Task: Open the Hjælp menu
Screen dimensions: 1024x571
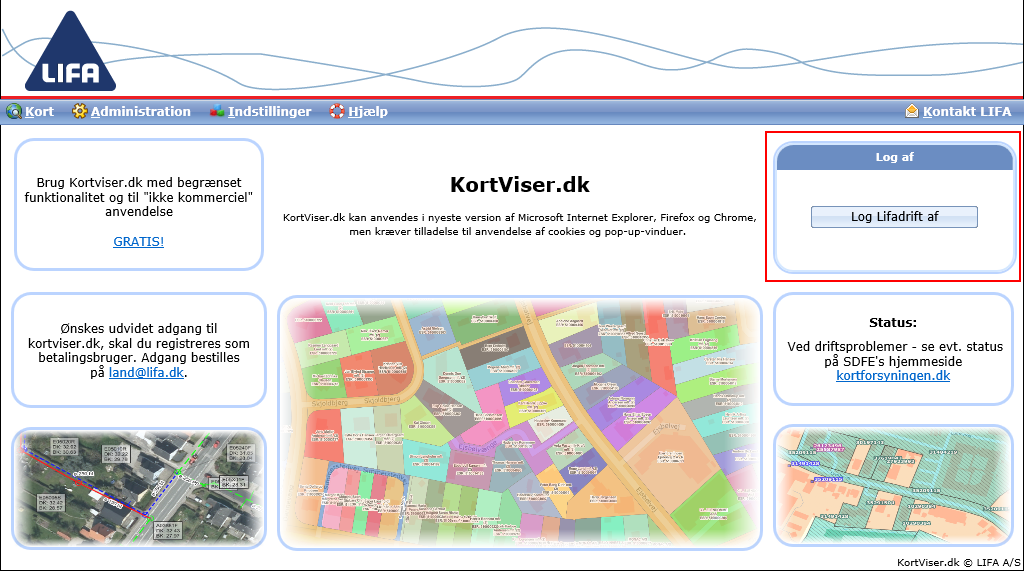Action: [x=368, y=112]
